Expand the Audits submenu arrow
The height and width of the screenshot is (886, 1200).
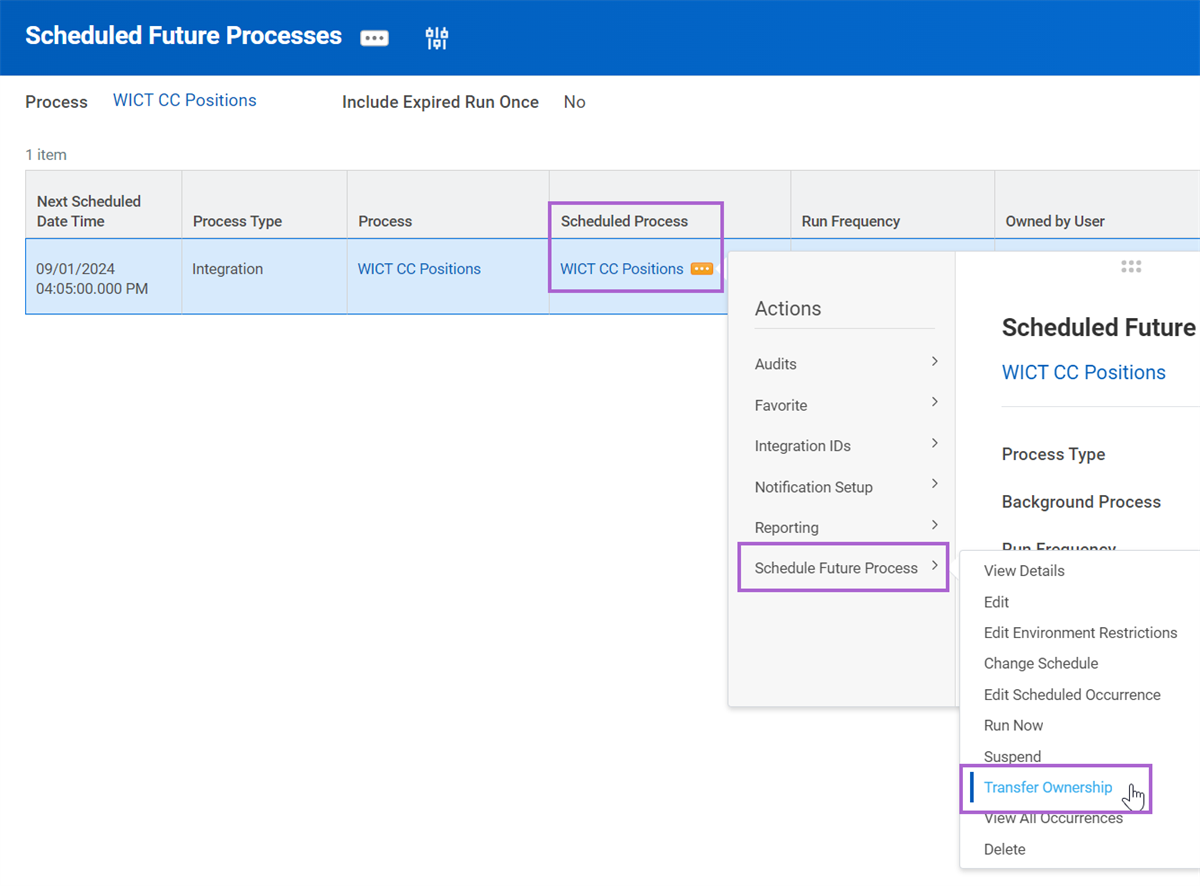tap(935, 361)
